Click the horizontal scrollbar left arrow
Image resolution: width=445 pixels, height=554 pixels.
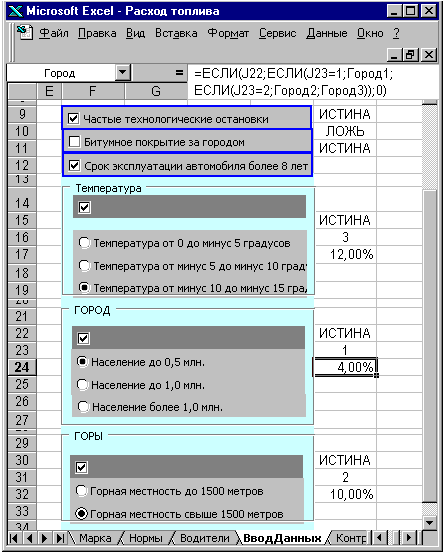(x=379, y=538)
